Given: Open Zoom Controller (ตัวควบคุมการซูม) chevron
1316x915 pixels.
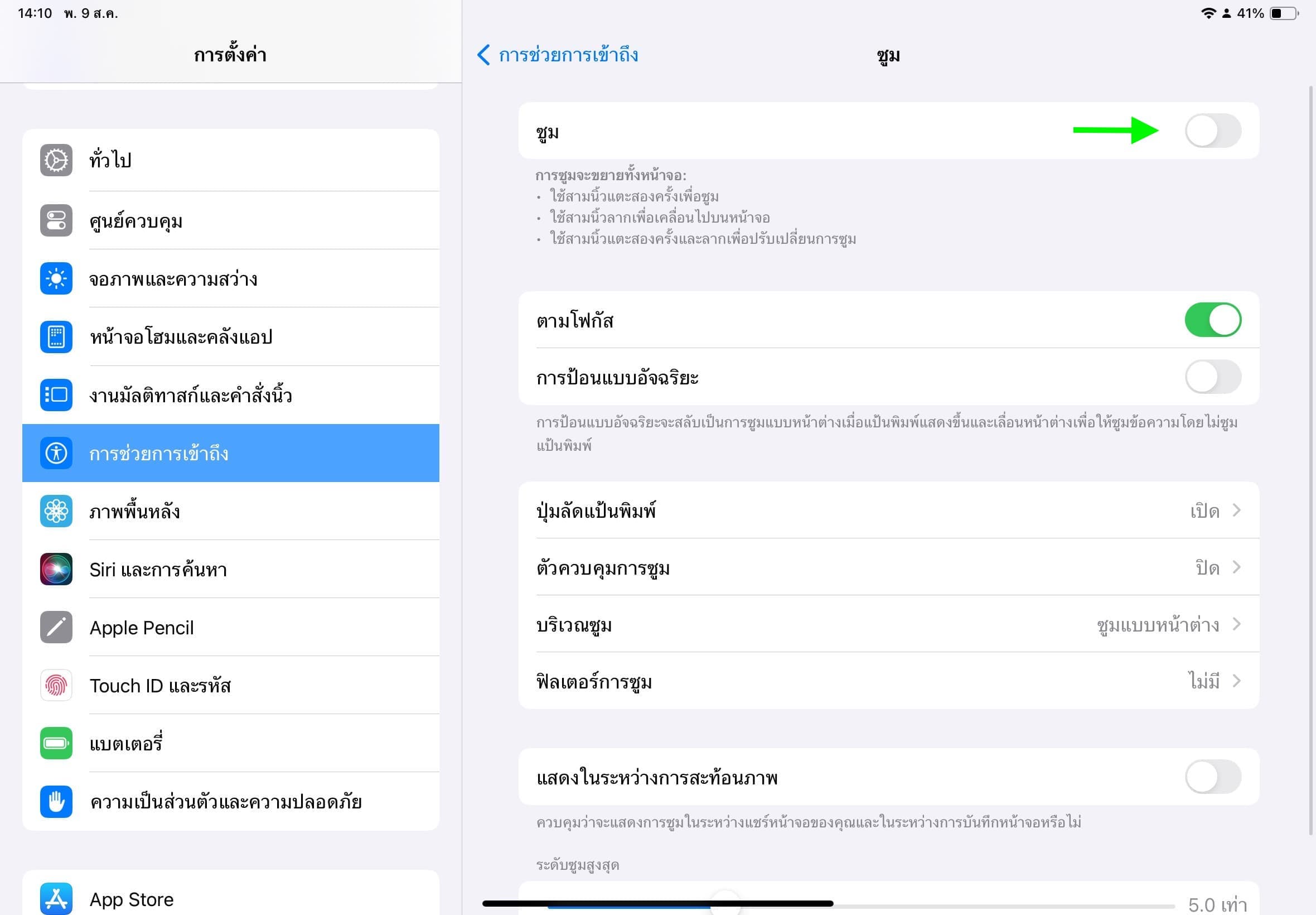Looking at the screenshot, I should pyautogui.click(x=1236, y=567).
